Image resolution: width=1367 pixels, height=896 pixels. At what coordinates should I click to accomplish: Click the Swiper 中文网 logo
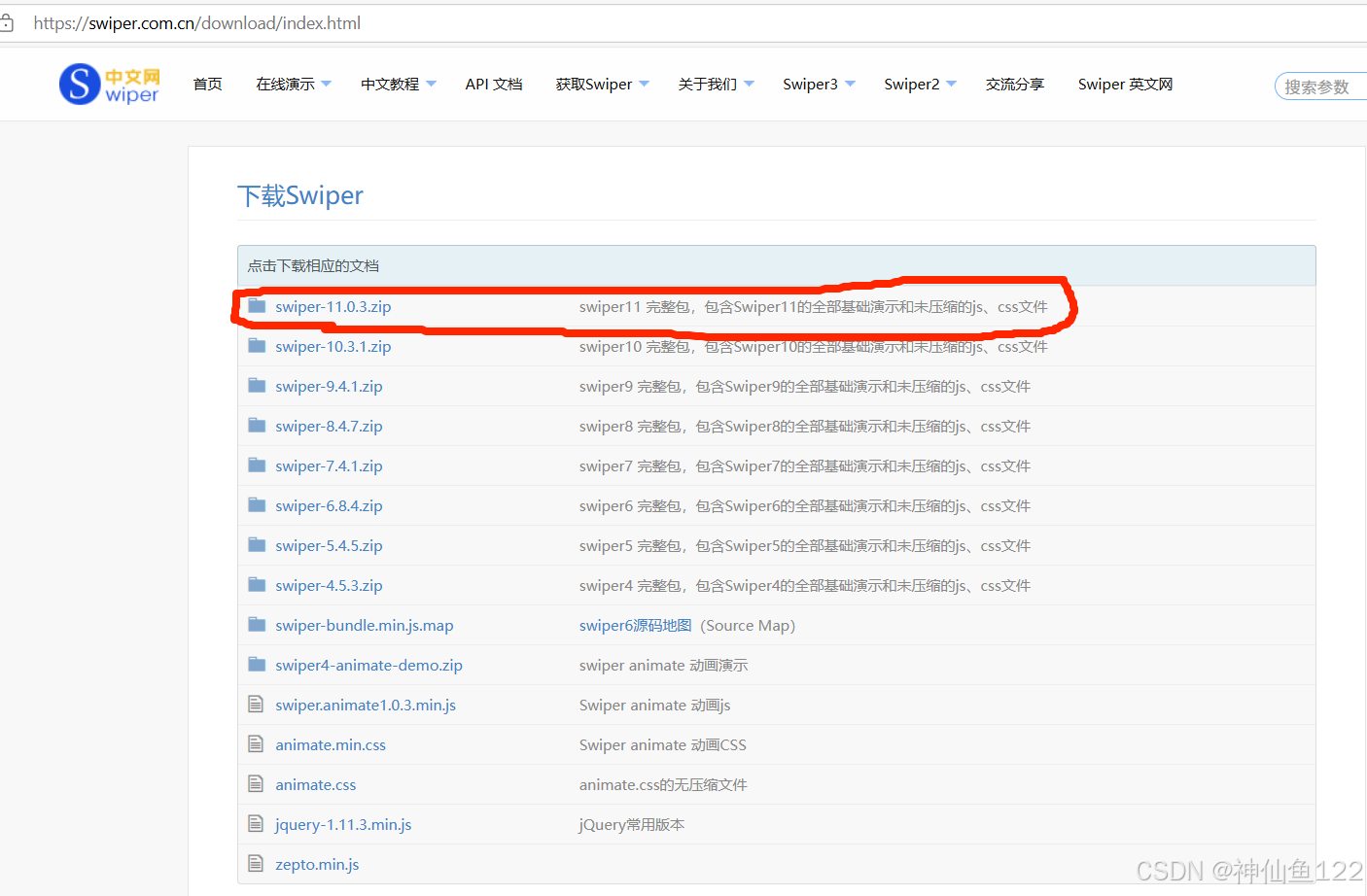(108, 84)
